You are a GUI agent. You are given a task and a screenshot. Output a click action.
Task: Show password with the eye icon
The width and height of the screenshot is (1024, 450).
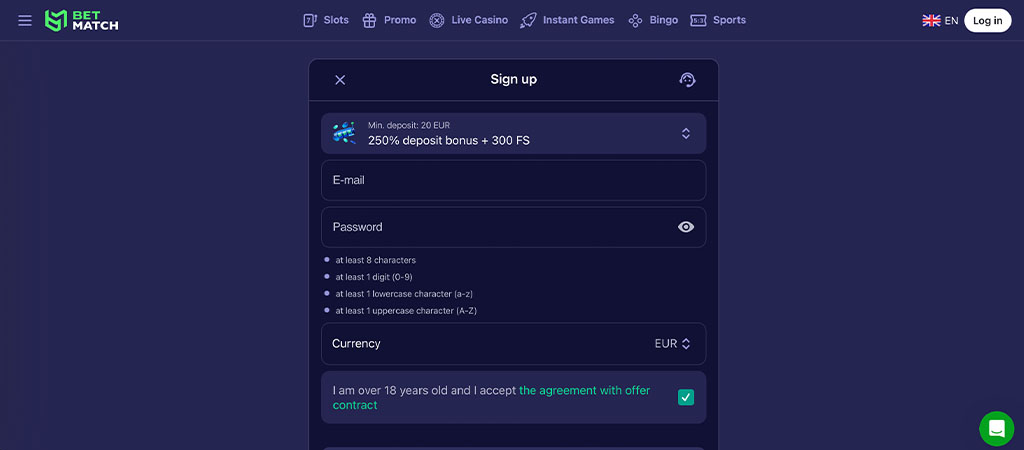686,227
